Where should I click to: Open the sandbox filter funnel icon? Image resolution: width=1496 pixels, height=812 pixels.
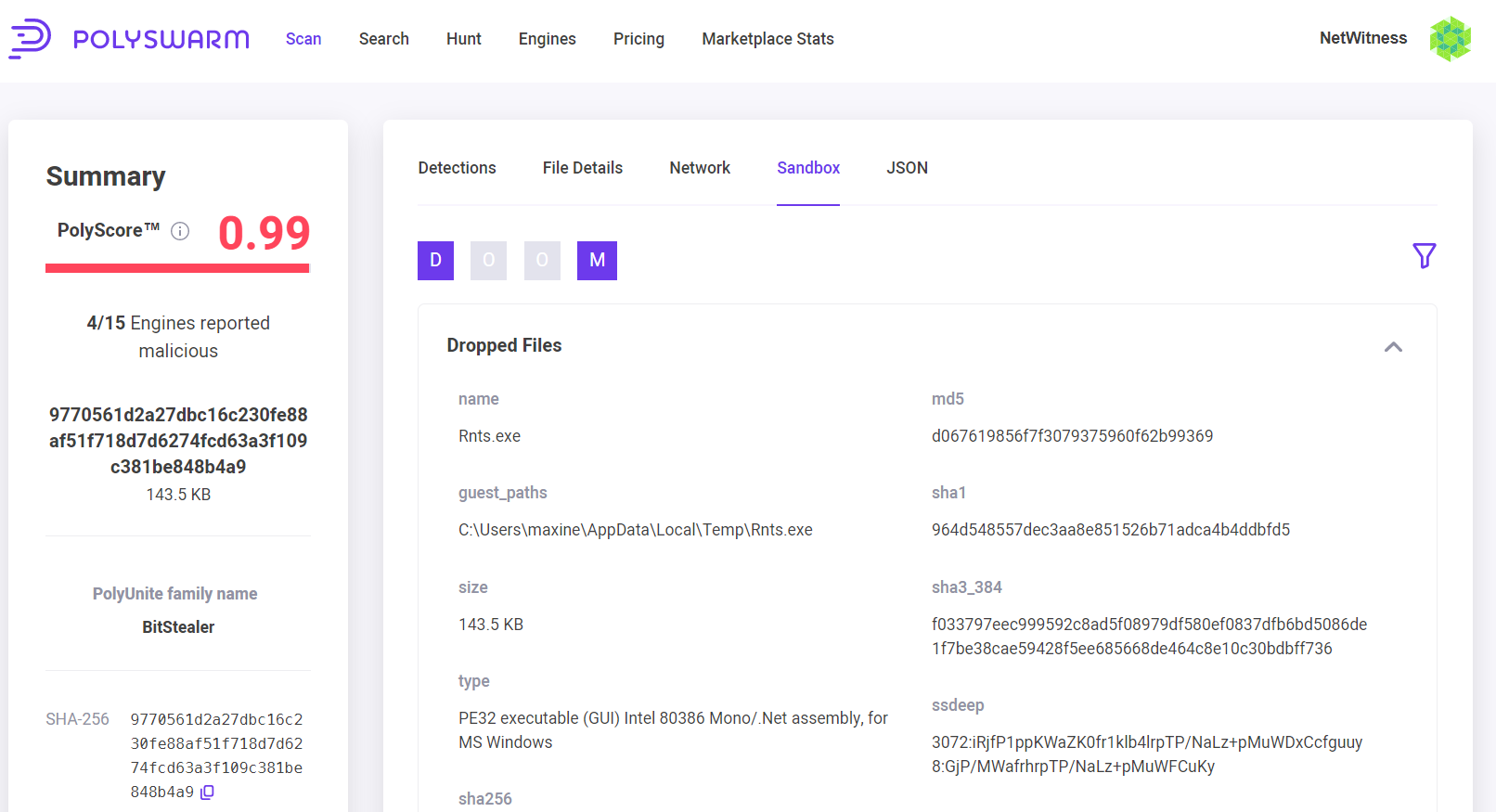(1424, 256)
